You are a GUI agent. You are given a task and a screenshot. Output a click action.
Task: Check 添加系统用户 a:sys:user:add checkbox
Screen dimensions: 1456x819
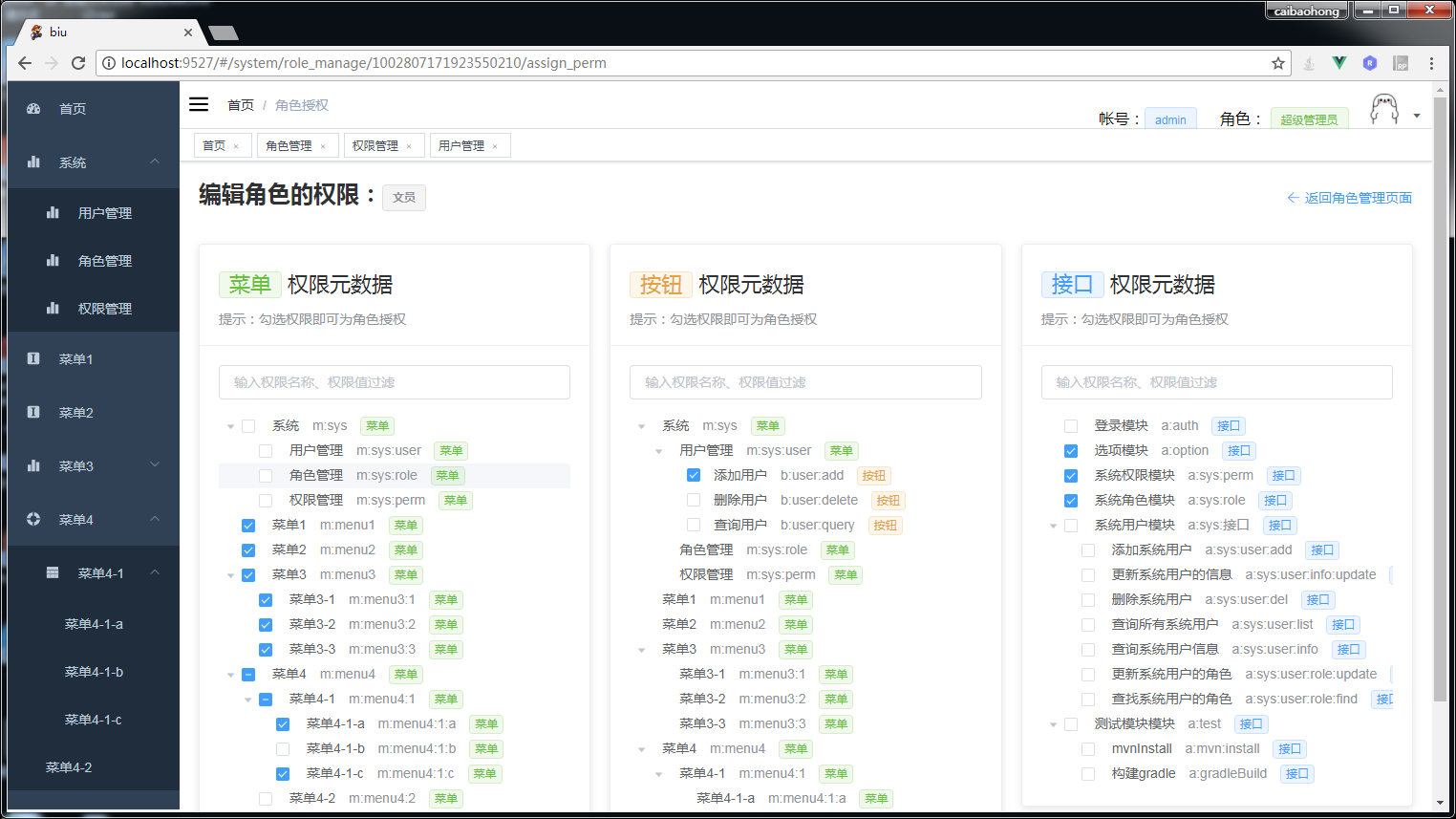point(1088,550)
